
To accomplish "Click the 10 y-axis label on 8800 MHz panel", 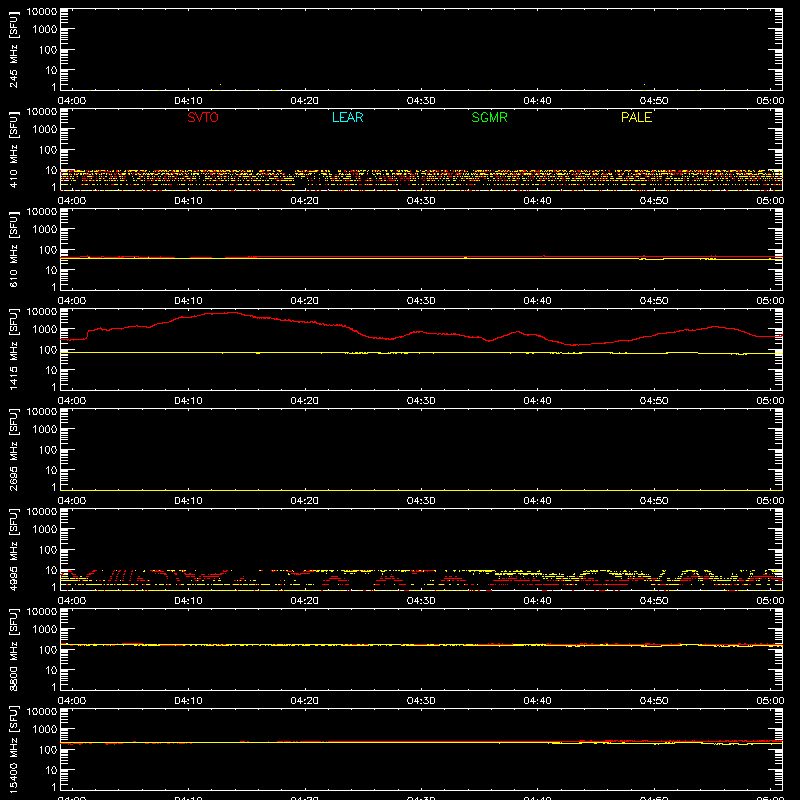I will [x=51, y=670].
